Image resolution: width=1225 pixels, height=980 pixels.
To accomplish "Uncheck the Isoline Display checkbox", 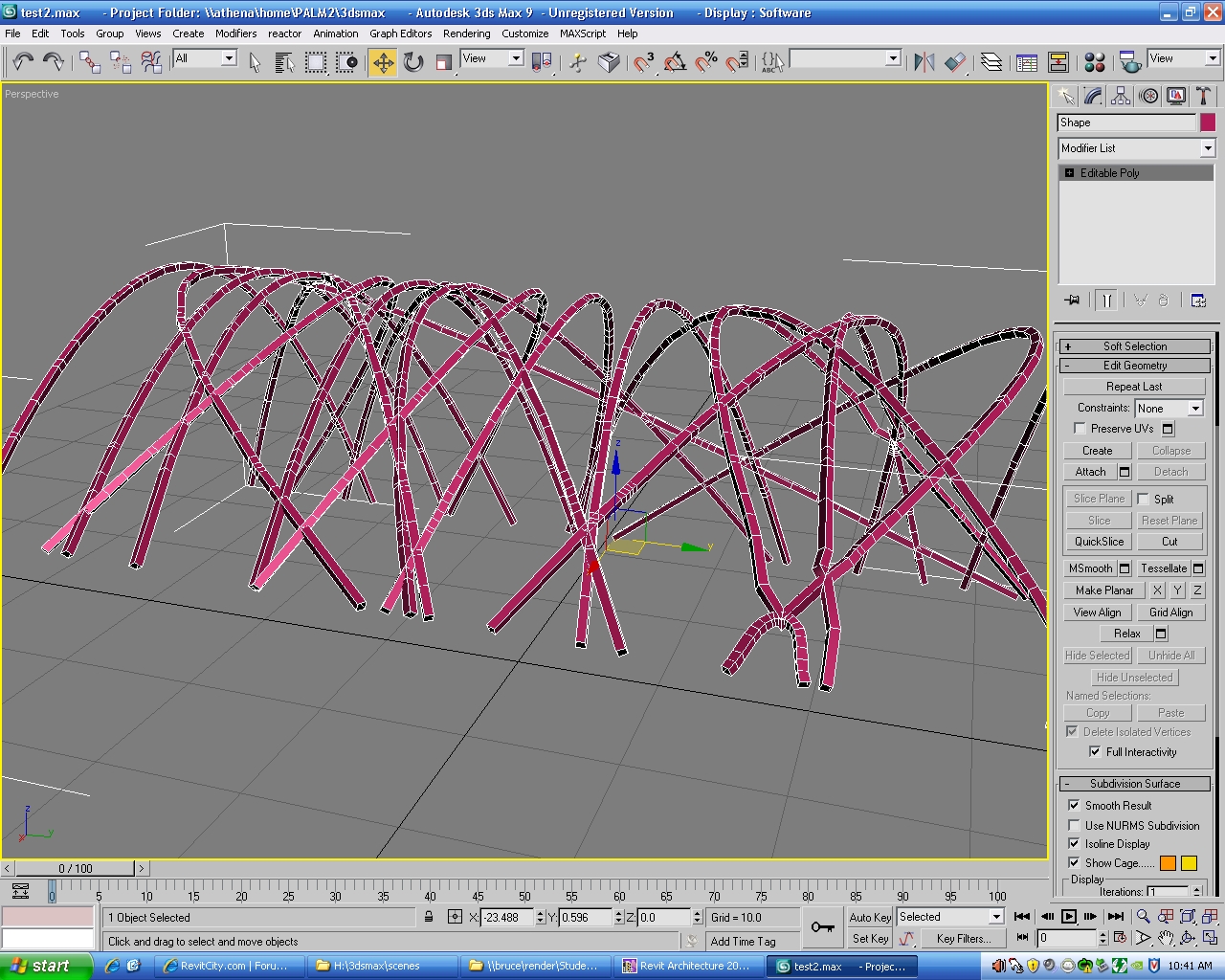I will (1074, 844).
